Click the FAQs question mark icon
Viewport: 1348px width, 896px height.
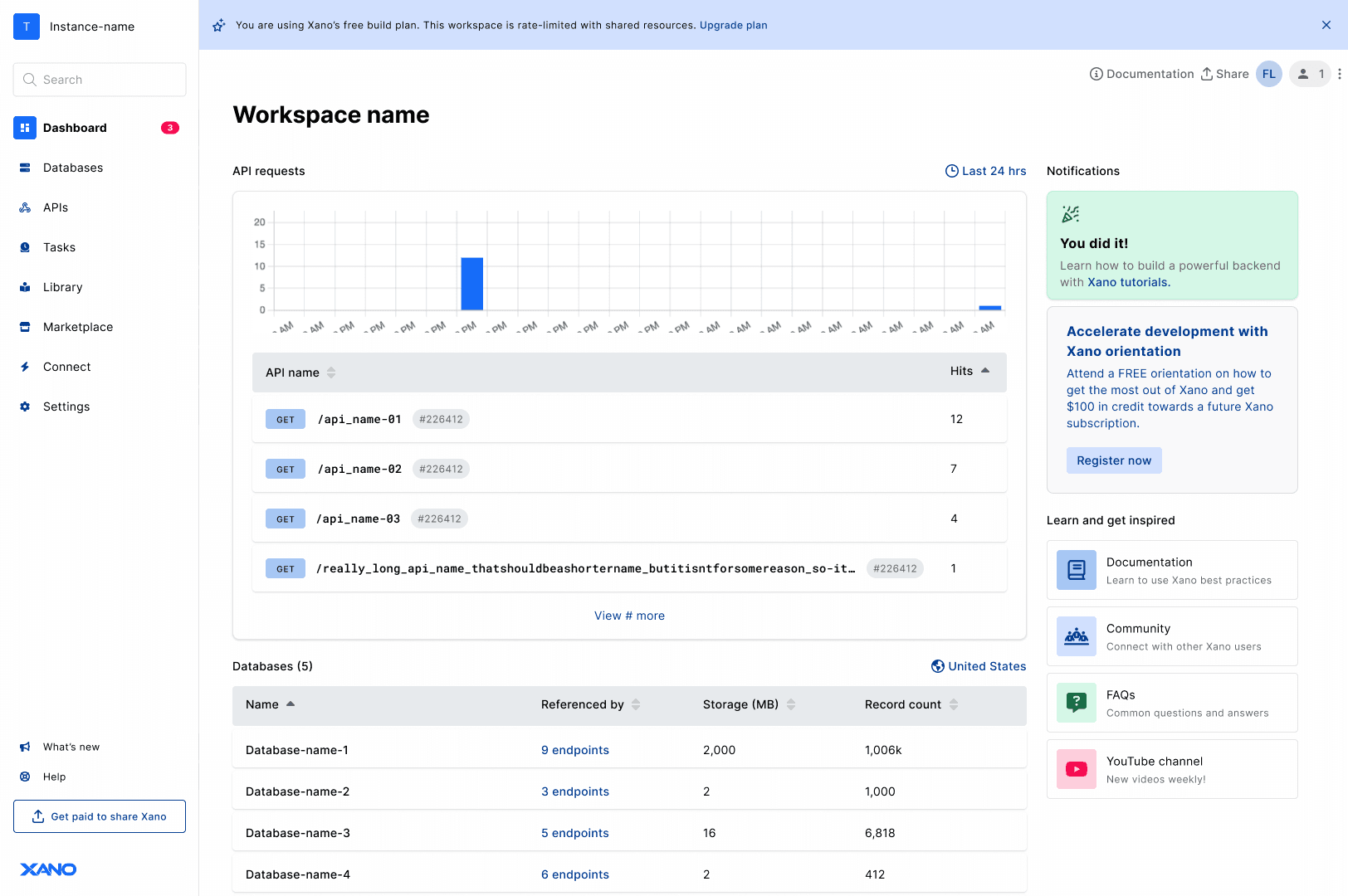[x=1077, y=703]
